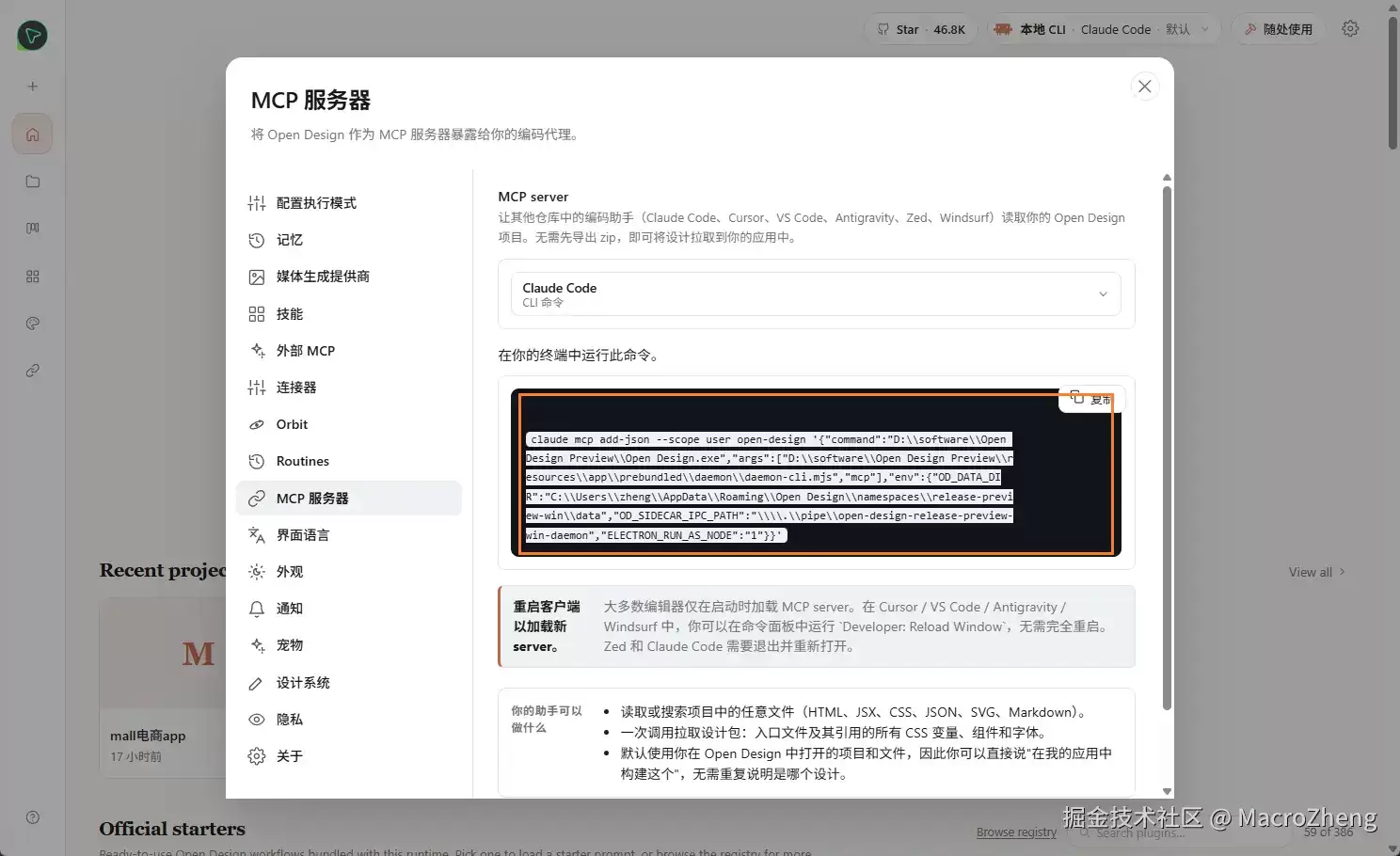Select Orbit in the settings list
This screenshot has width=1400, height=856.
point(348,424)
